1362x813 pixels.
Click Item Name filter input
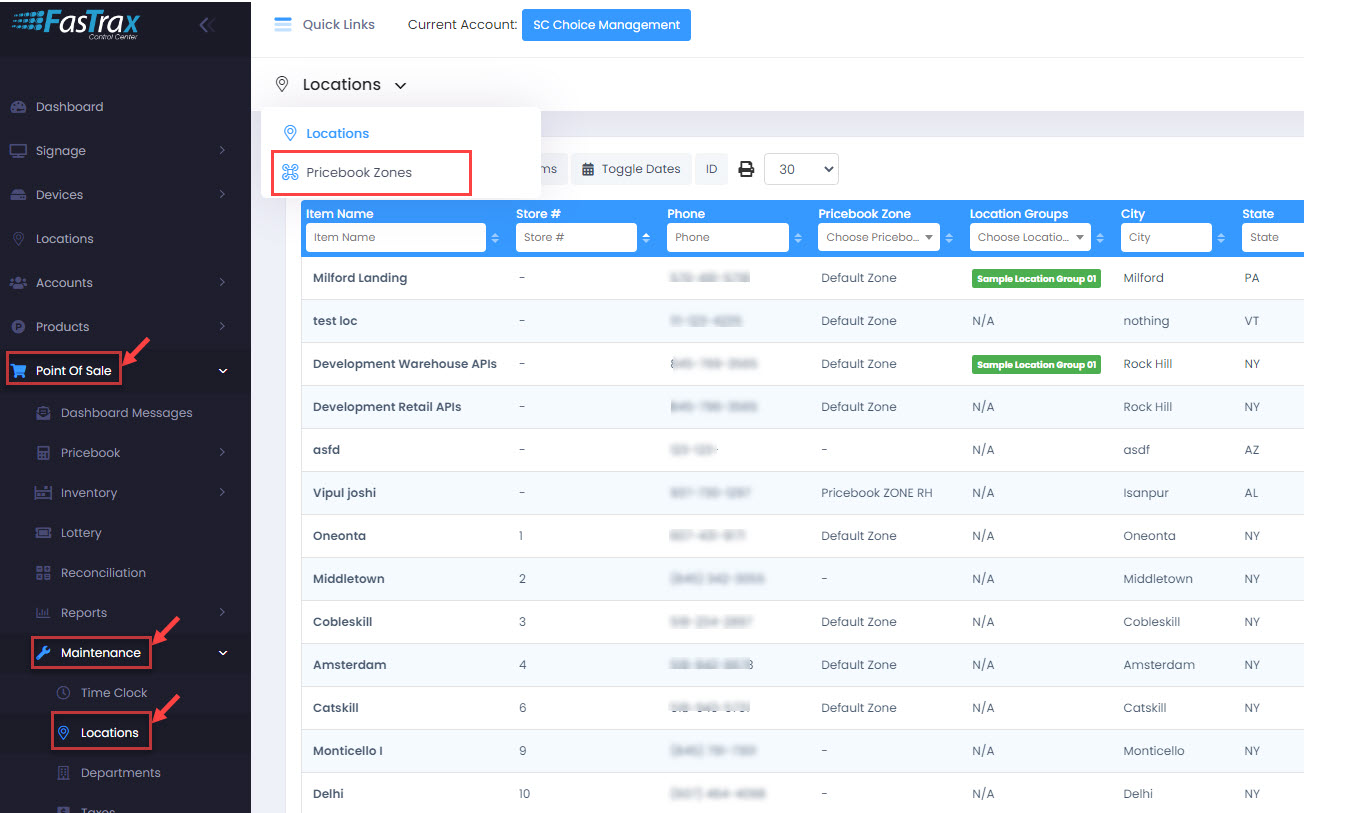[x=396, y=237]
